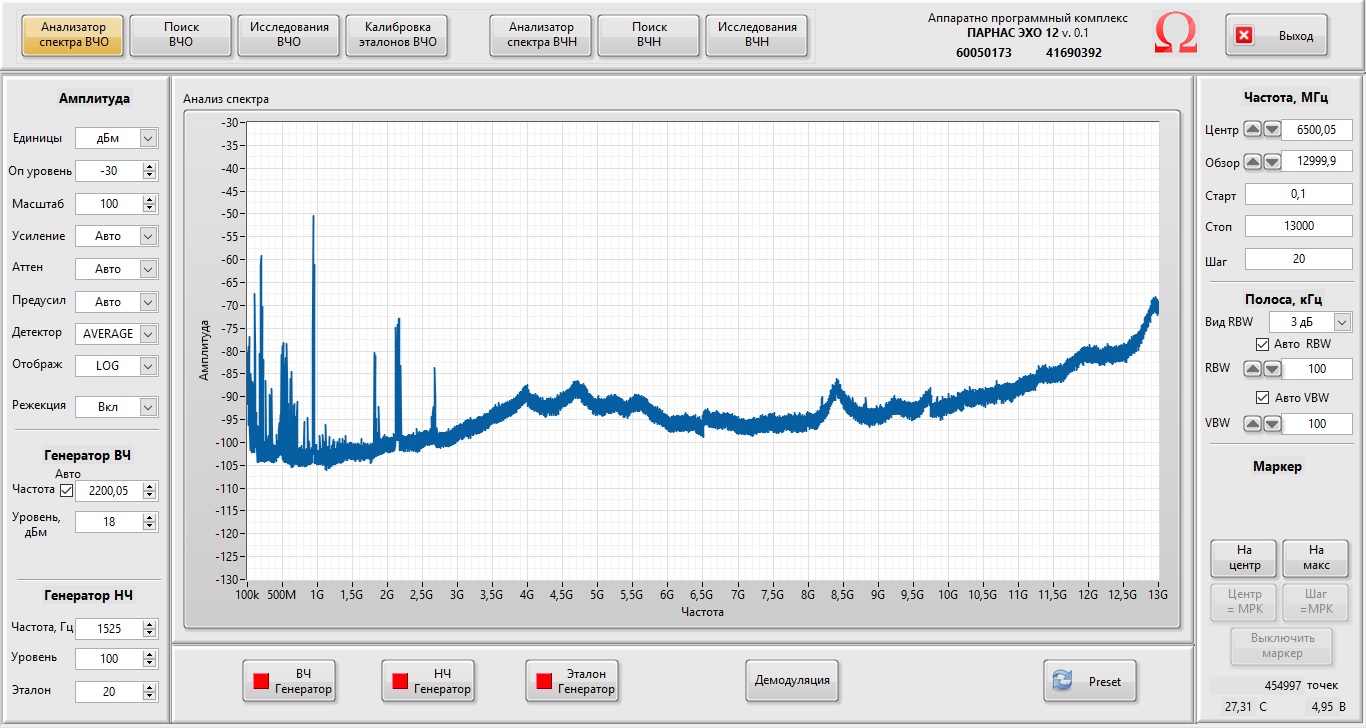This screenshot has height=728, width=1366.
Task: Toggle the Эталон Генератор button
Action: [x=573, y=681]
